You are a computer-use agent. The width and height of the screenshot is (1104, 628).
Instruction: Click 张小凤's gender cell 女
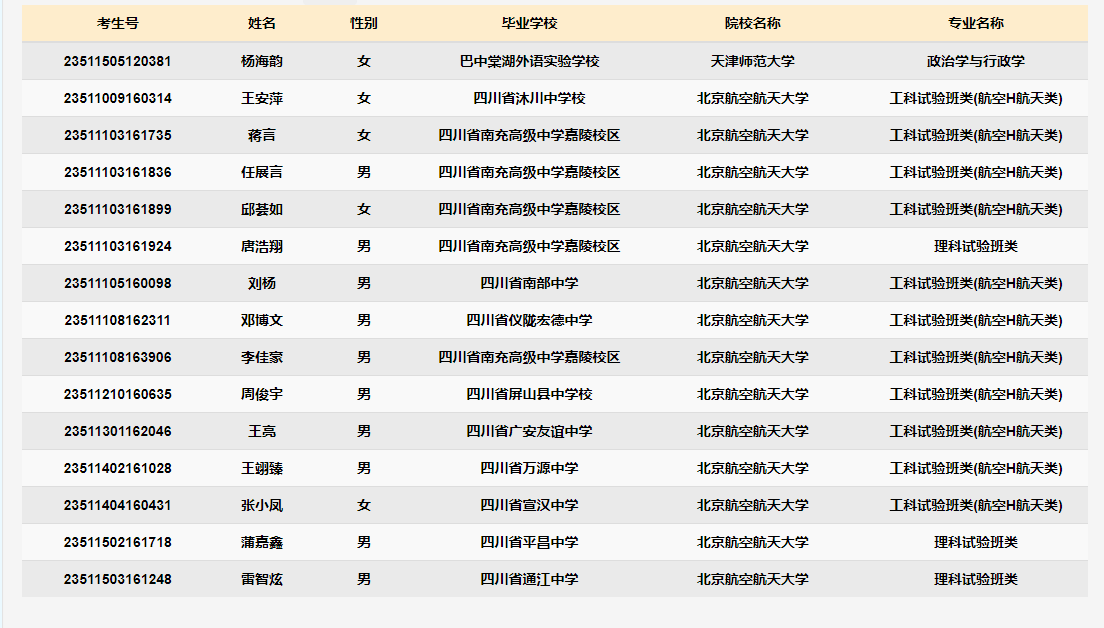[x=363, y=505]
